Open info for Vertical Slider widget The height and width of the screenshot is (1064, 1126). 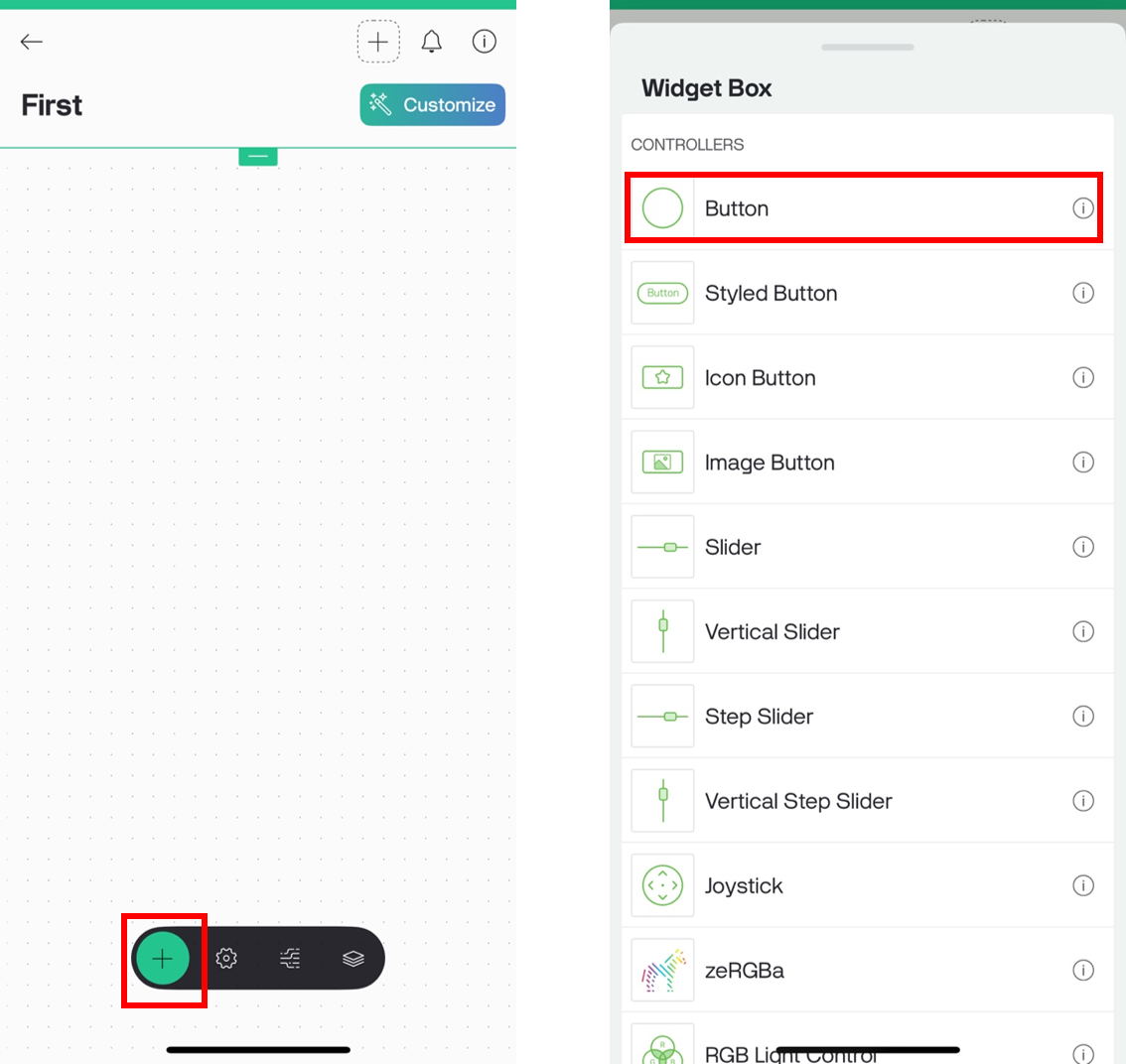pos(1083,632)
